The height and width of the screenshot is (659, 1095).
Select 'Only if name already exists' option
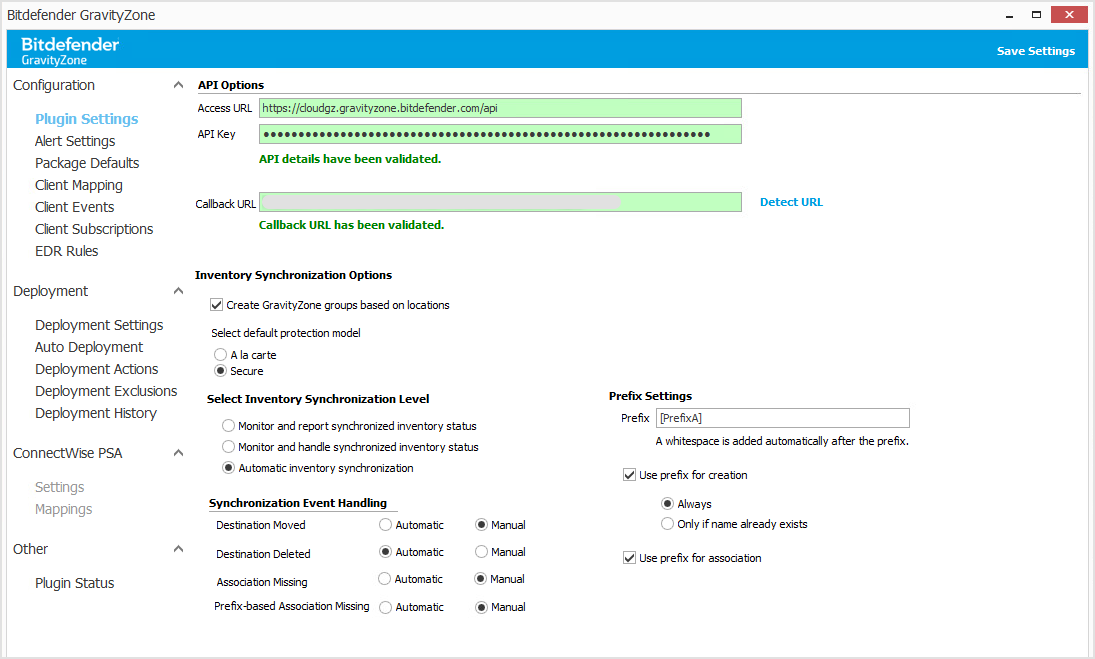click(668, 523)
